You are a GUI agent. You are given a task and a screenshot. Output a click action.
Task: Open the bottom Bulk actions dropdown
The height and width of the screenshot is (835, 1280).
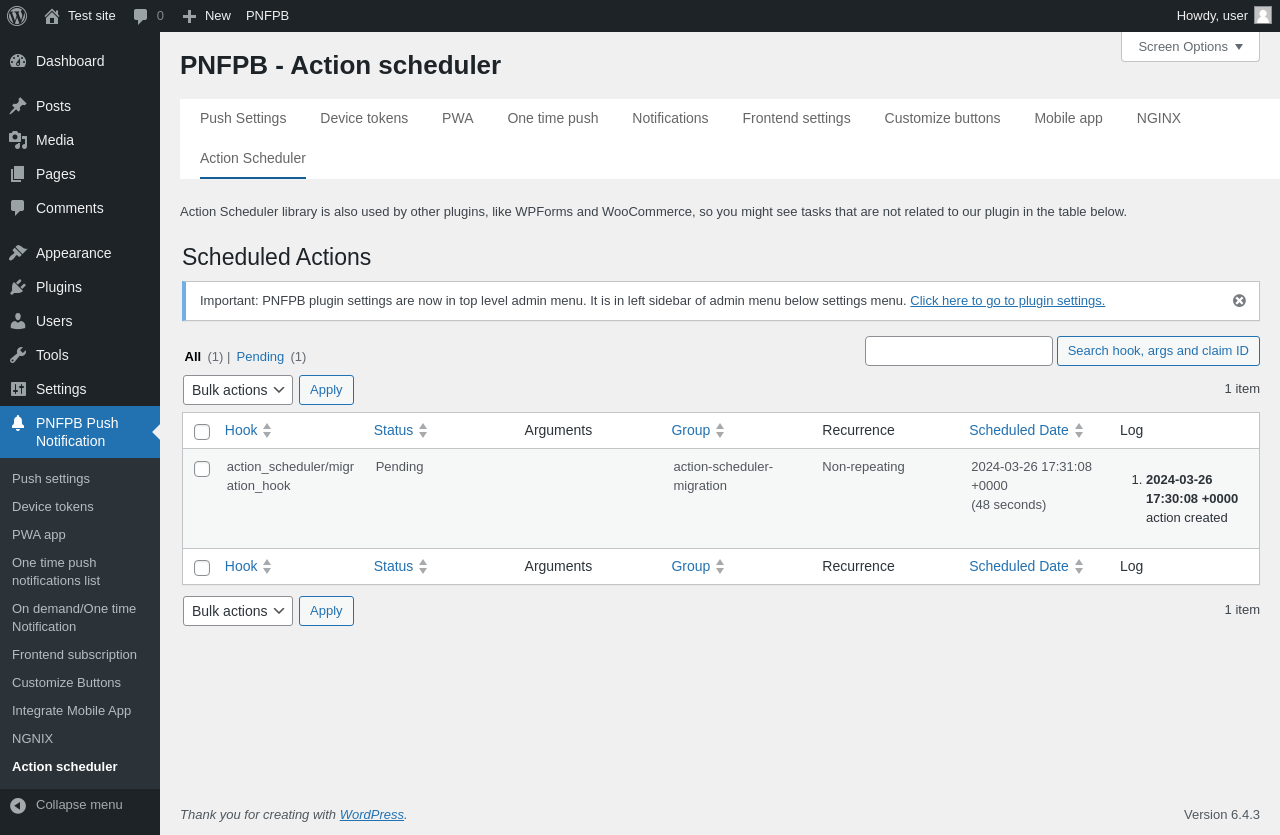[x=238, y=611]
